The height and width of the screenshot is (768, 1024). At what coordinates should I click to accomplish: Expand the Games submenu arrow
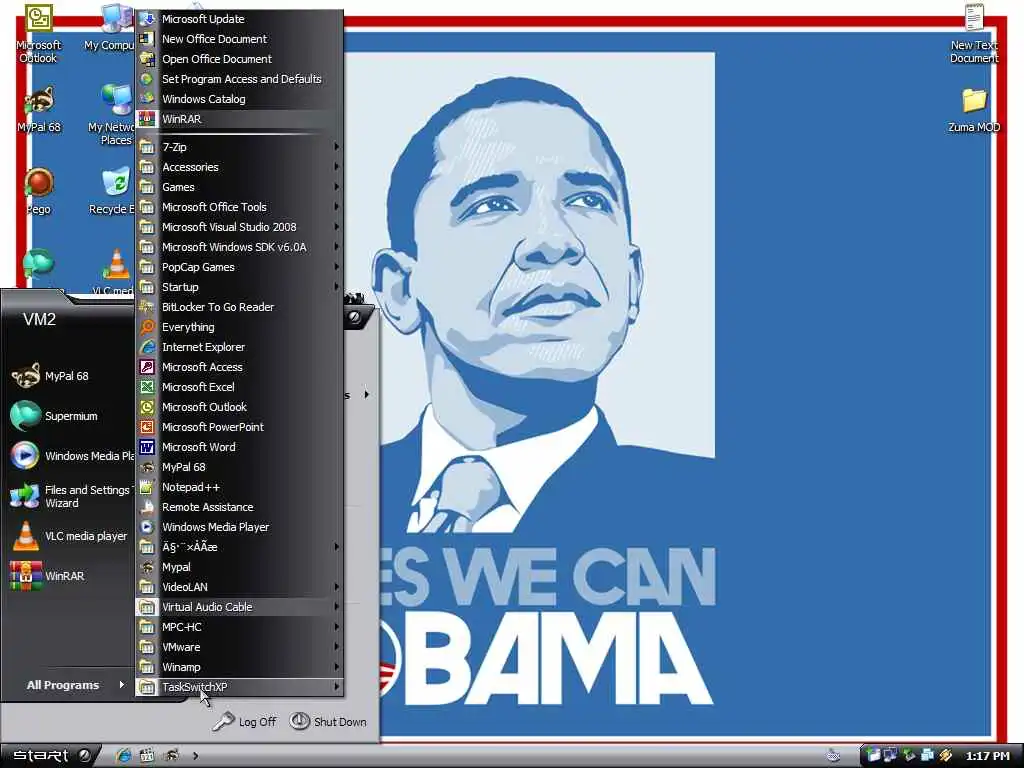336,187
